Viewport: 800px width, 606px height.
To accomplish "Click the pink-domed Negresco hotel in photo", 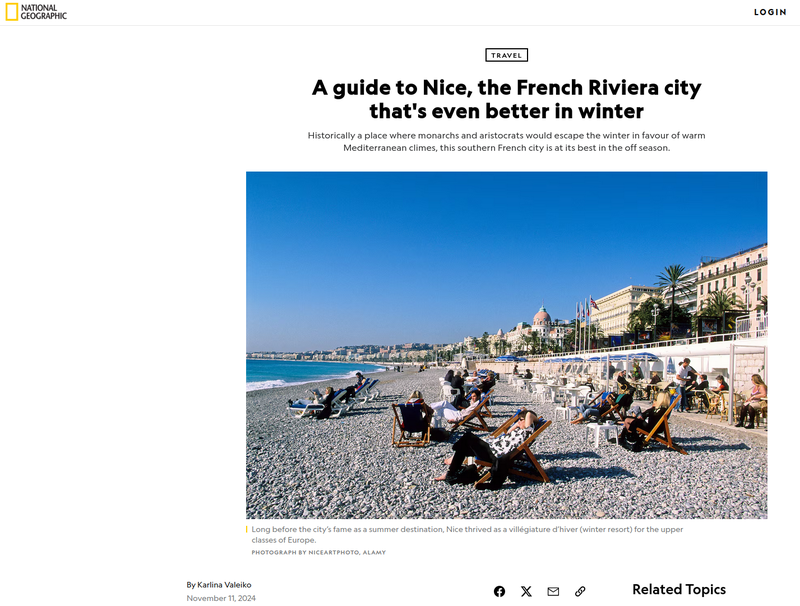I will click(x=542, y=319).
